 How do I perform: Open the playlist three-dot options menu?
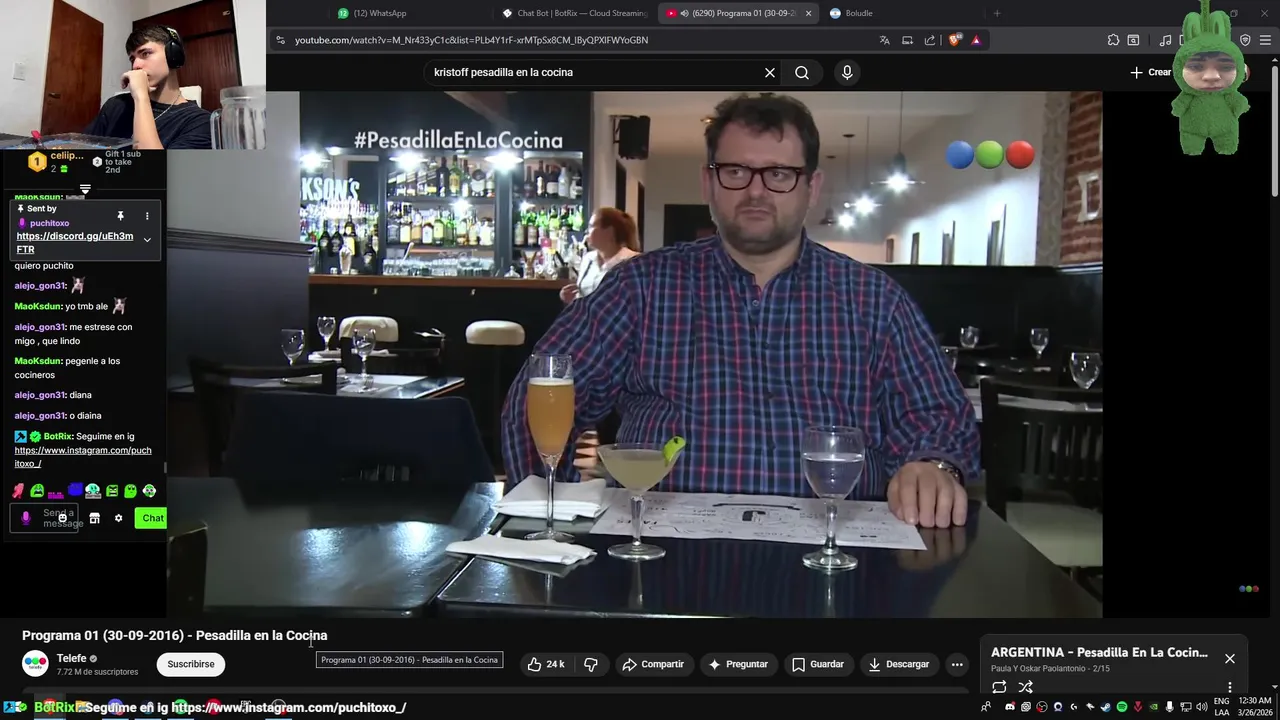click(x=1230, y=687)
